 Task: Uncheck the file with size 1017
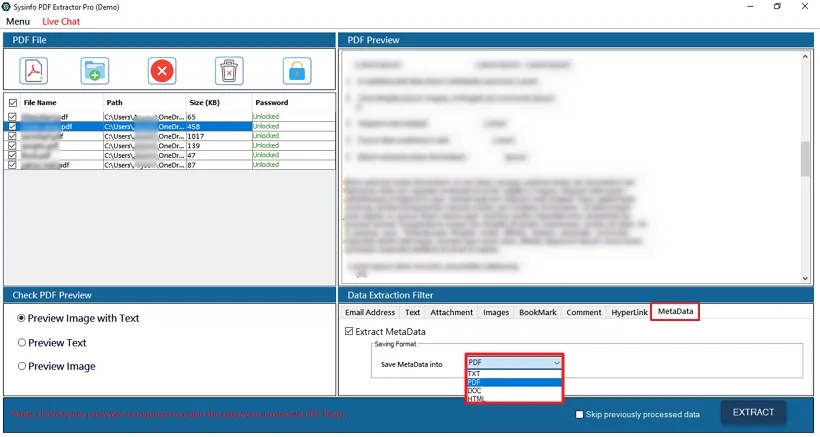tap(13, 136)
